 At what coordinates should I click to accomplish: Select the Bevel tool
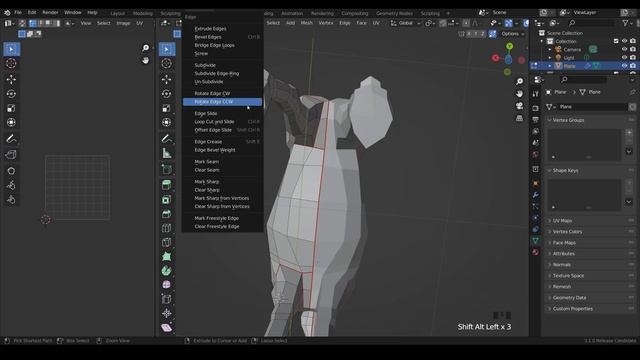tap(167, 213)
